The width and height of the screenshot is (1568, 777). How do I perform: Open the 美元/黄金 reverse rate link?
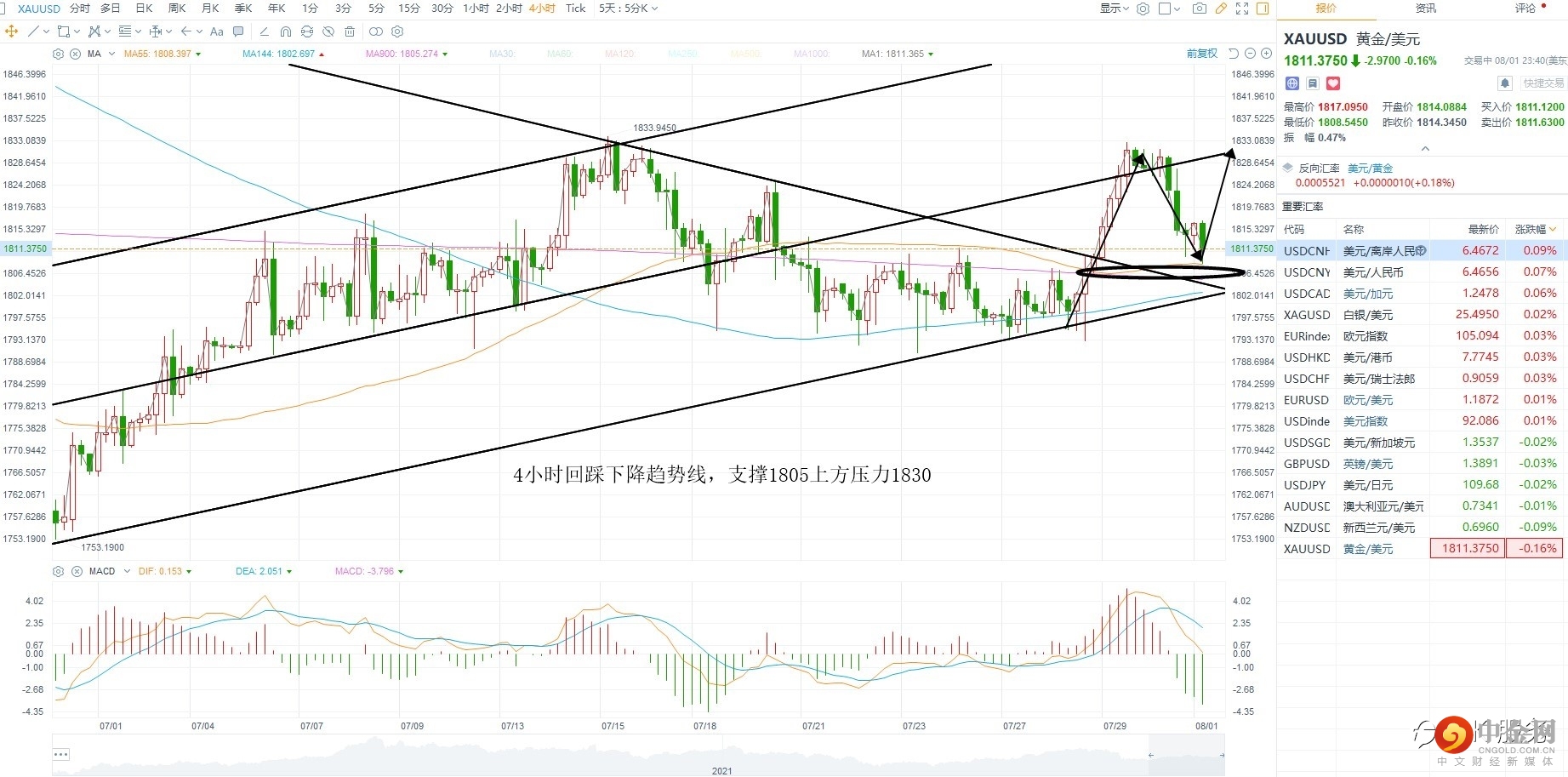[x=1370, y=169]
